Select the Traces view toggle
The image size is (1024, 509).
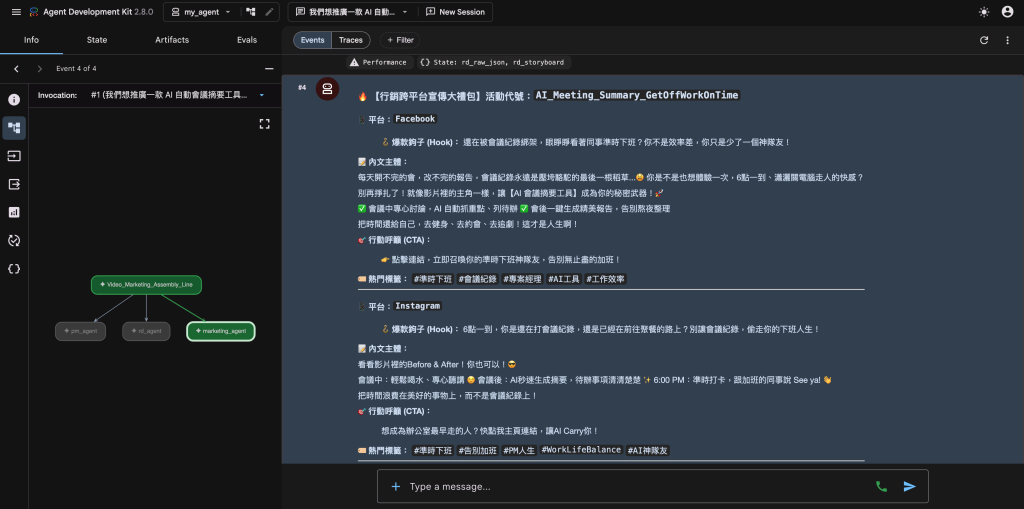[351, 40]
